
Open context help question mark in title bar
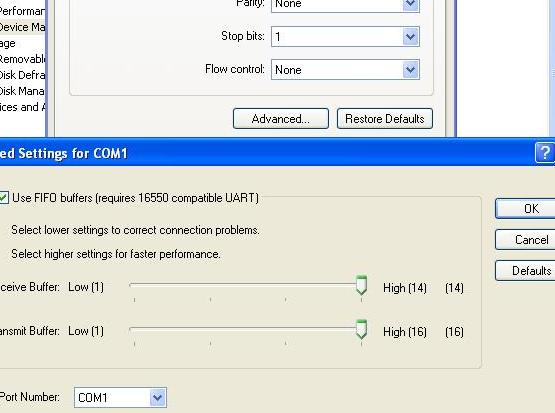pyautogui.click(x=544, y=153)
